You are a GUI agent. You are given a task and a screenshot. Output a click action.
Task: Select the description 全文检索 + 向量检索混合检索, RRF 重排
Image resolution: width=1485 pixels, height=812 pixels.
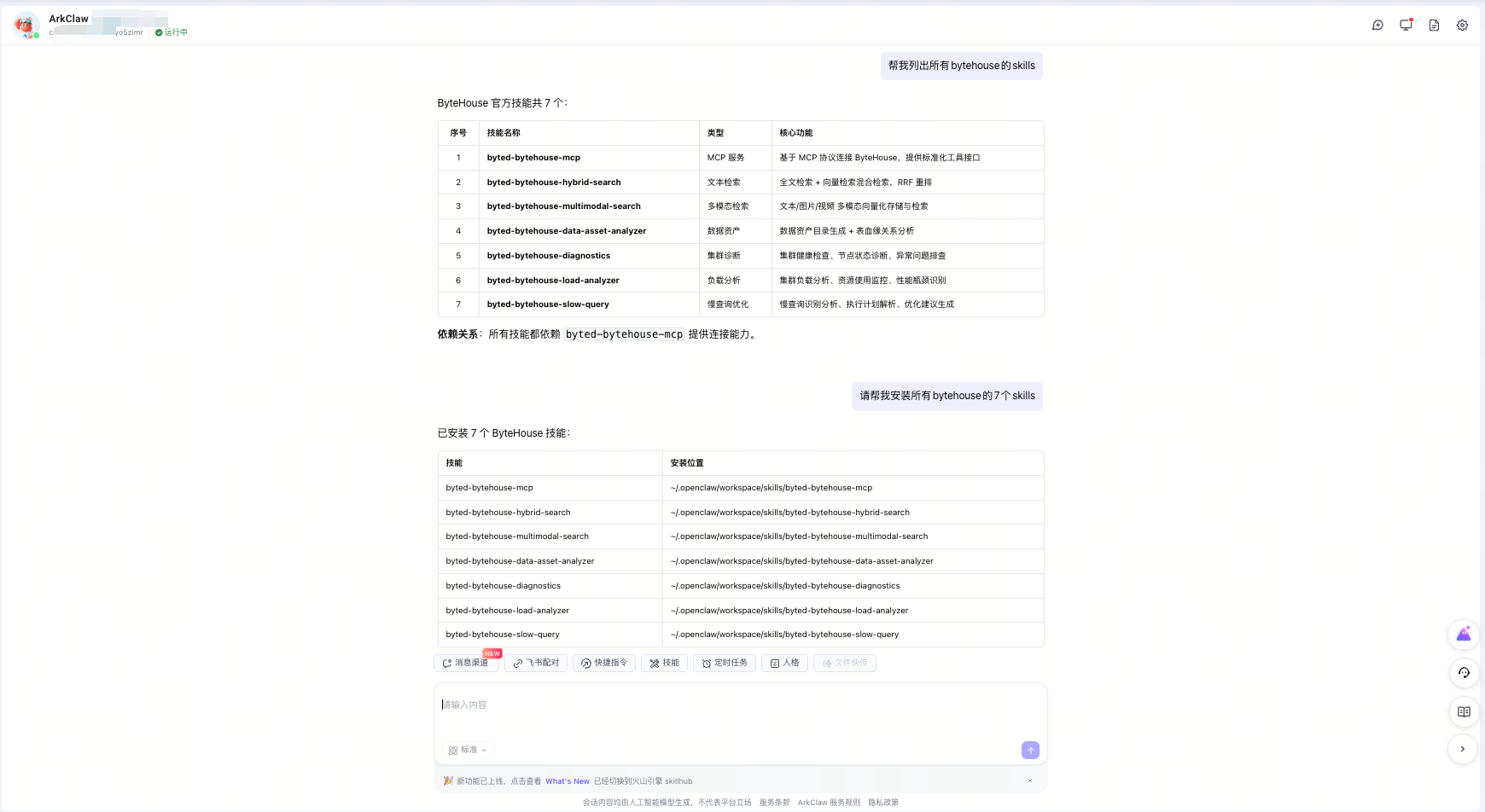pos(856,183)
